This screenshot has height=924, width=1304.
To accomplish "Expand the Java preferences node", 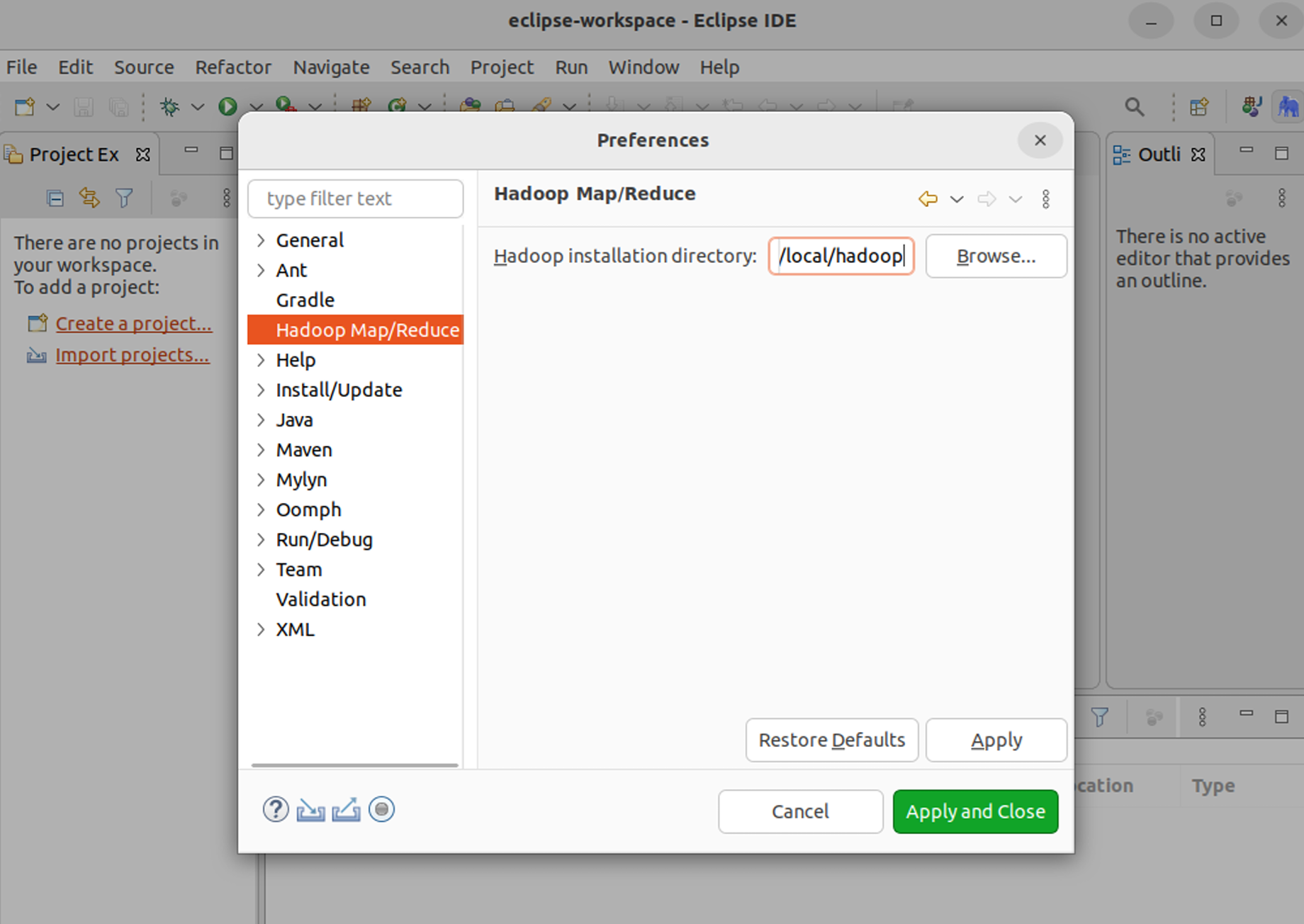I will (x=261, y=419).
